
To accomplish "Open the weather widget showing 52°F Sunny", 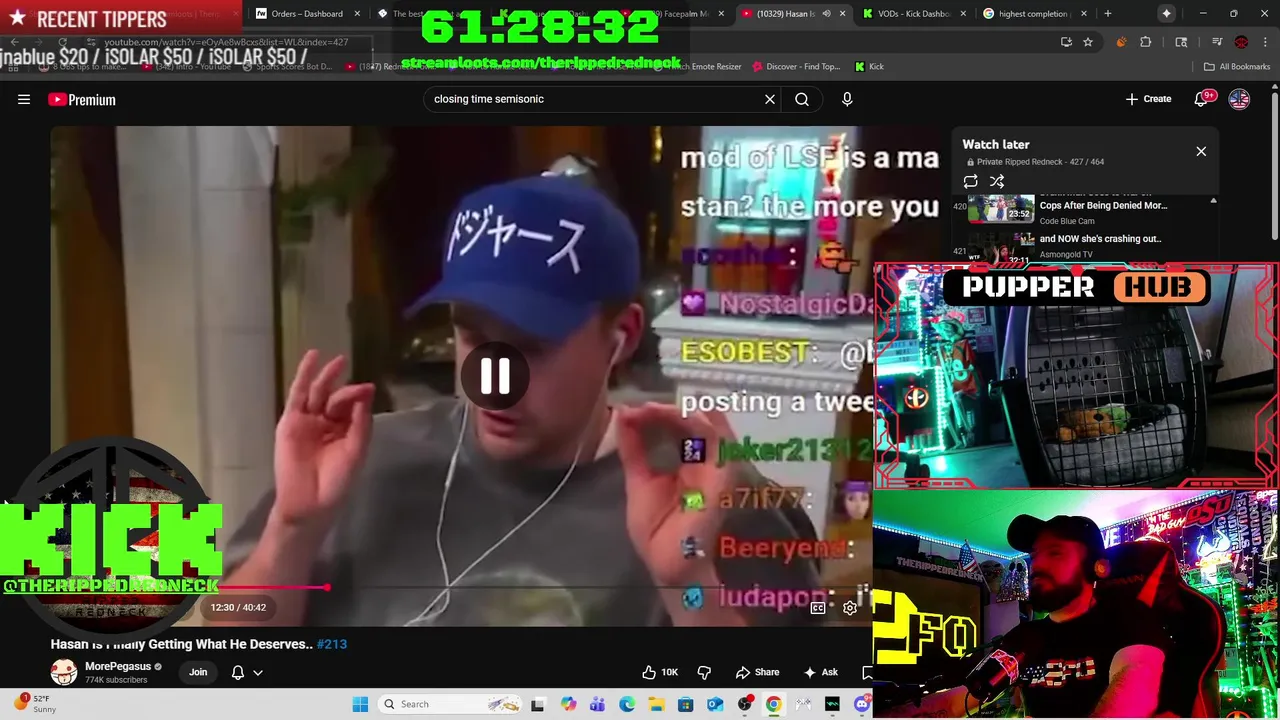I will click(34, 703).
